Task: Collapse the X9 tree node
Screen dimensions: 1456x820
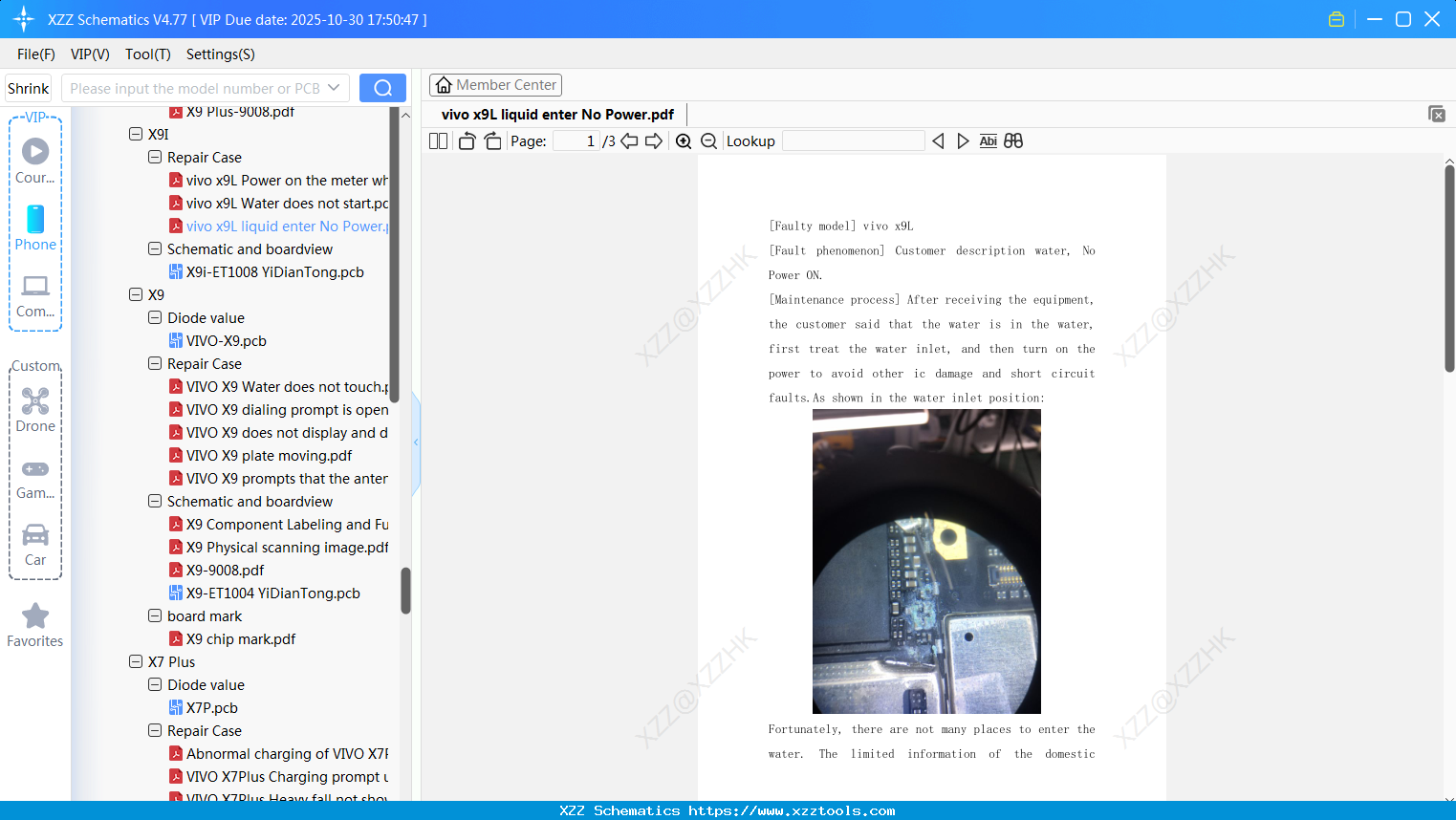Action: [136, 294]
